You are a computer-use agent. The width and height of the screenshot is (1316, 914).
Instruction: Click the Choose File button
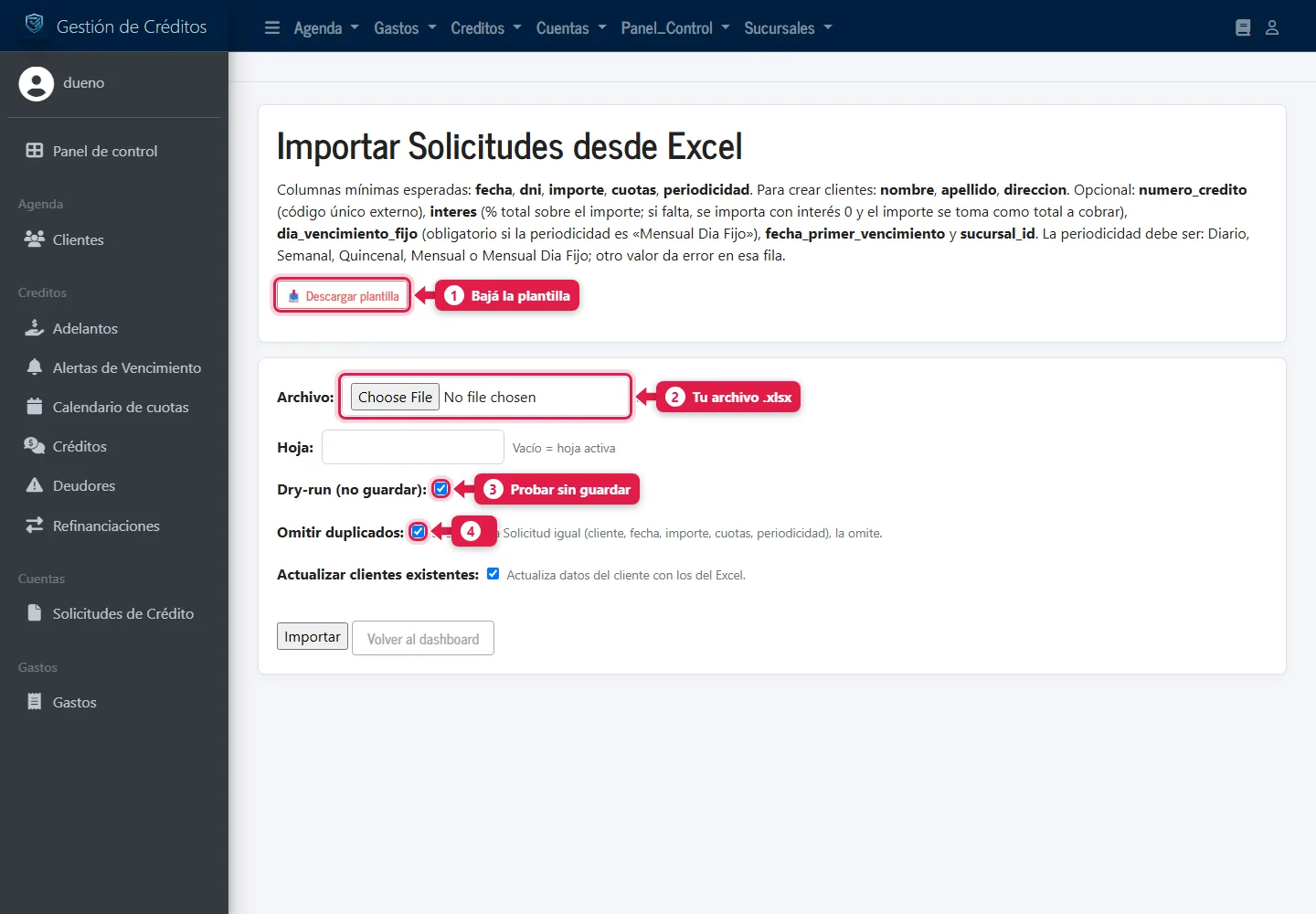click(395, 397)
